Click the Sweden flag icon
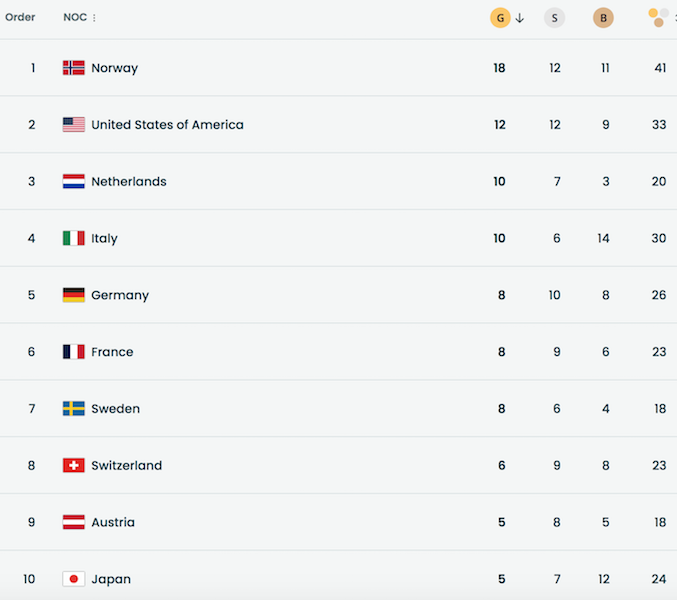The width and height of the screenshot is (677, 600). [x=73, y=409]
